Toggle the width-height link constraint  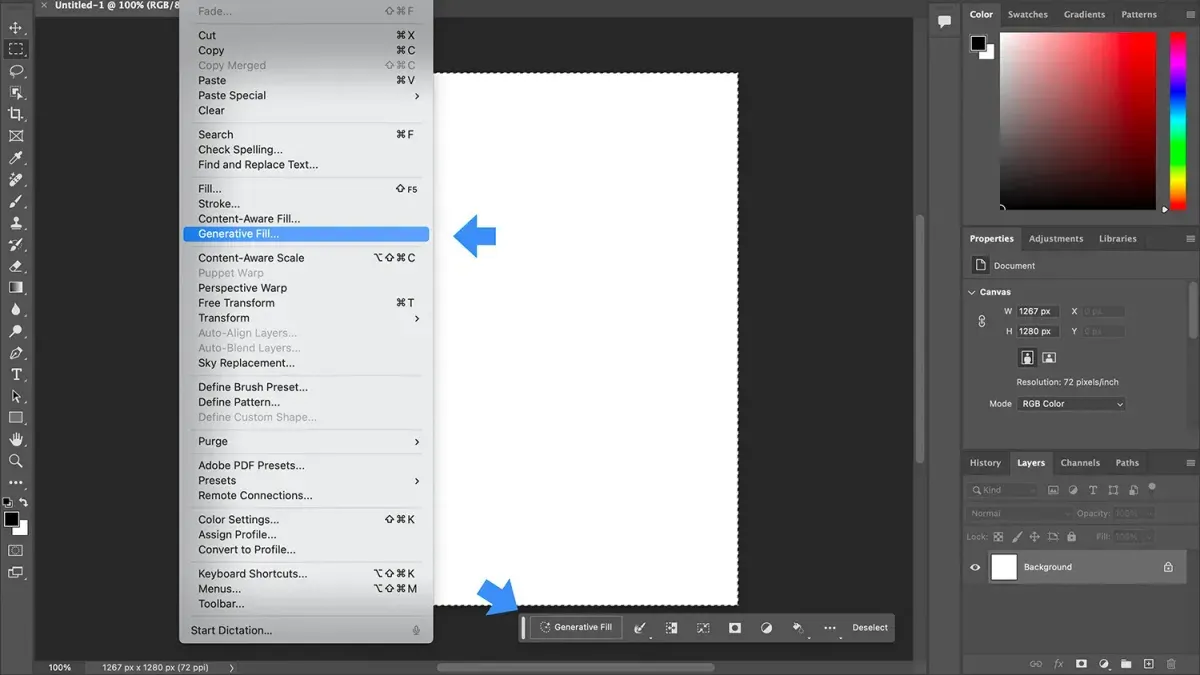tap(982, 321)
